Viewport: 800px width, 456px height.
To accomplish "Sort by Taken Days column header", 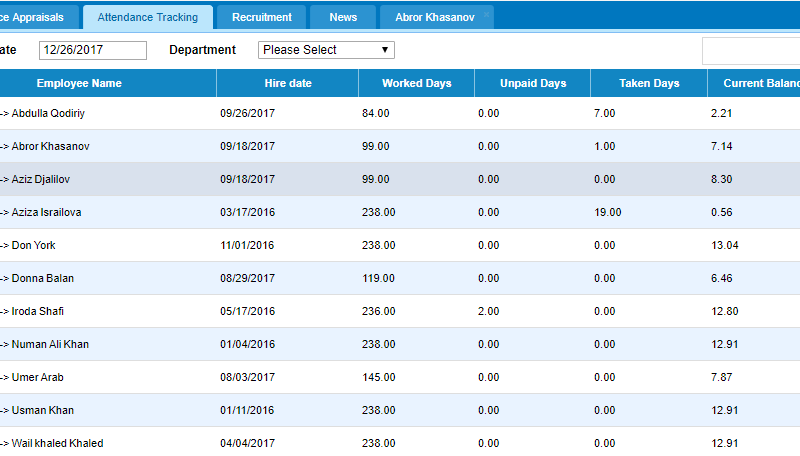I will pyautogui.click(x=649, y=83).
